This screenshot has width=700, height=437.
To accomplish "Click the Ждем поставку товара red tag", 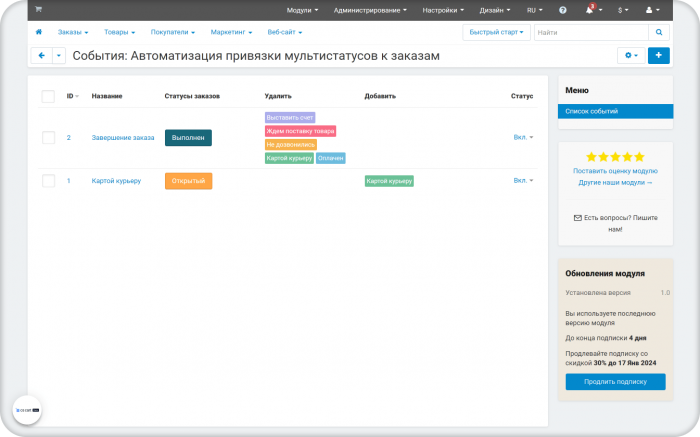I will (x=300, y=131).
